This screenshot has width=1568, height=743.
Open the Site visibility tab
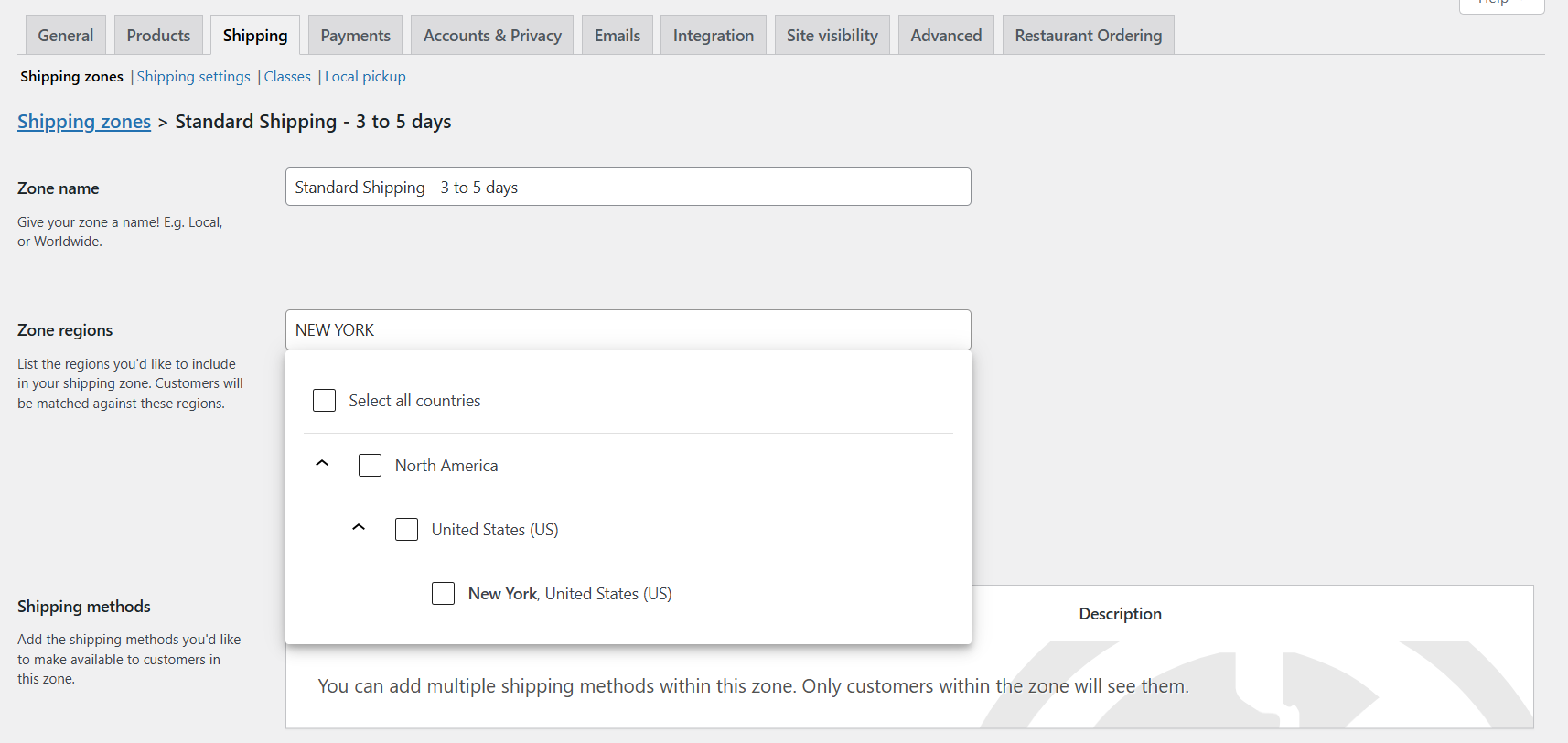point(832,36)
